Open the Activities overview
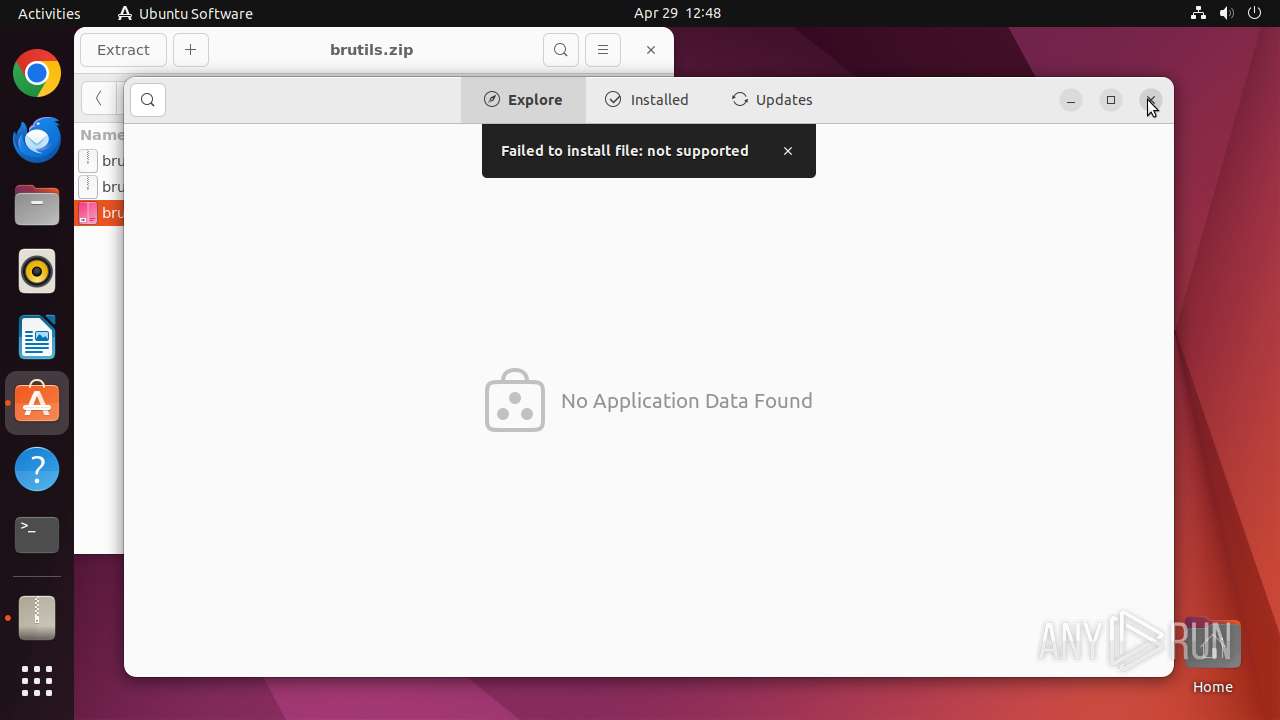The width and height of the screenshot is (1280, 720). click(49, 13)
